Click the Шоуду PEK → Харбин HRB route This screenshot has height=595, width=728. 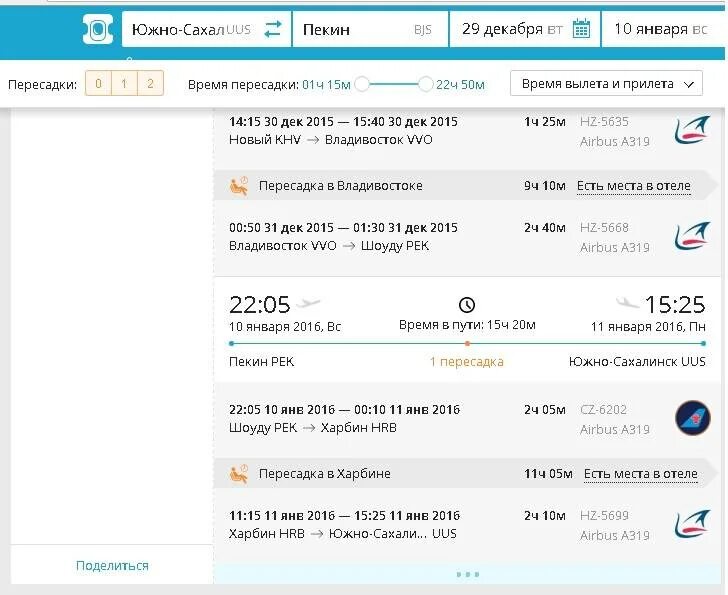tap(313, 427)
